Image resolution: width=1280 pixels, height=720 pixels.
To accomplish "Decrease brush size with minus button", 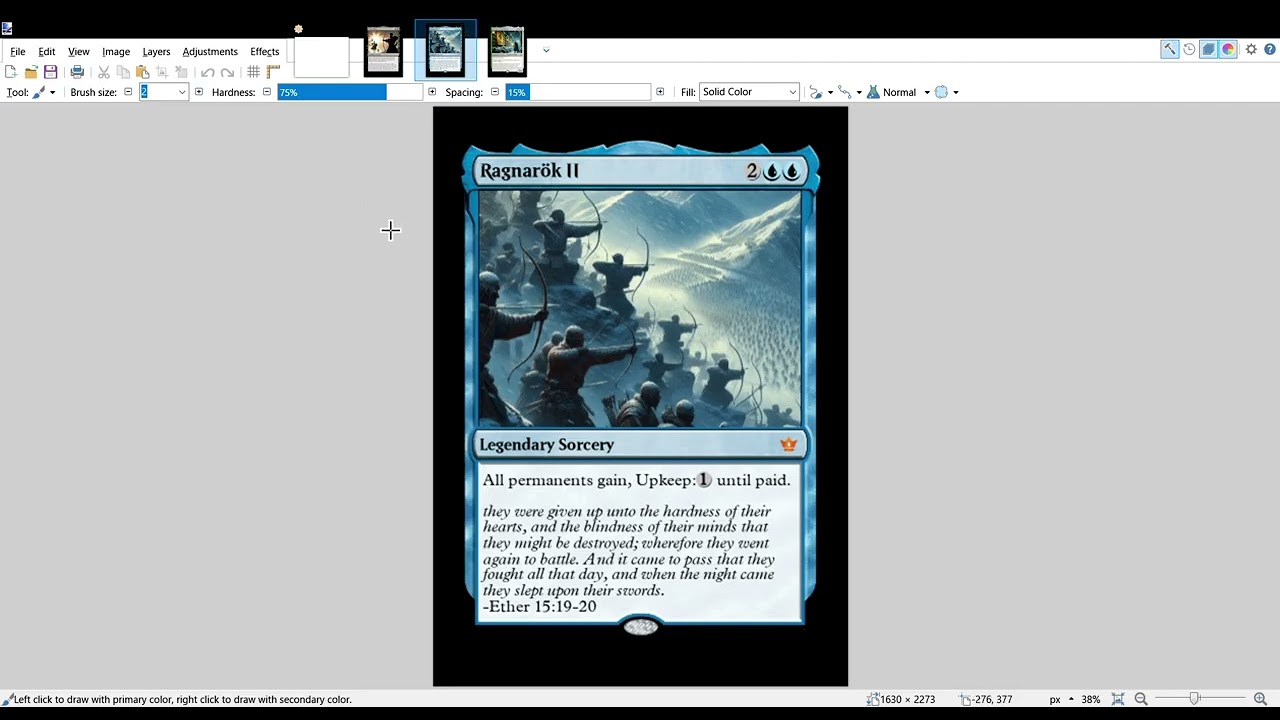I will click(128, 92).
